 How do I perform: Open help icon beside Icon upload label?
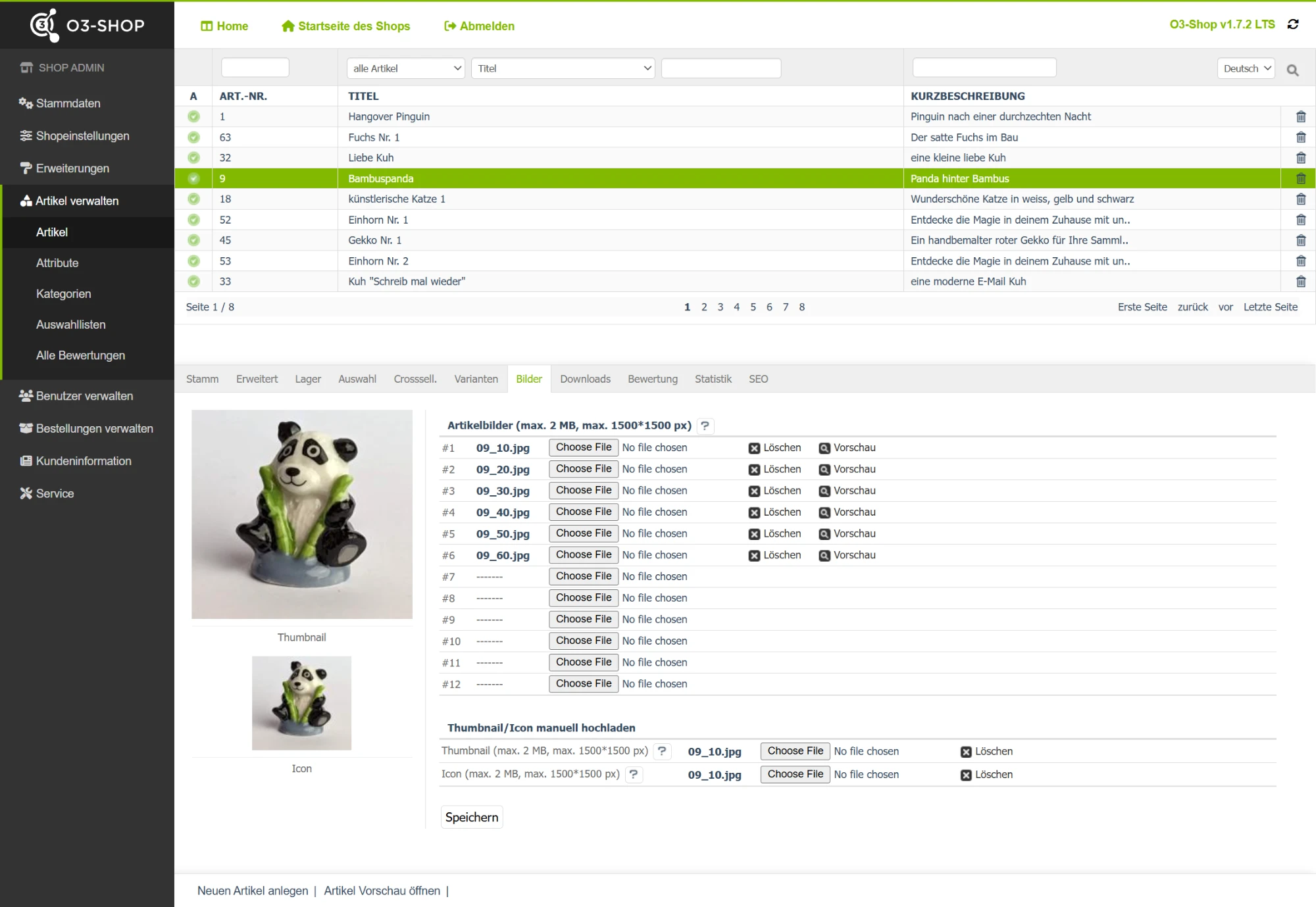[x=634, y=774]
